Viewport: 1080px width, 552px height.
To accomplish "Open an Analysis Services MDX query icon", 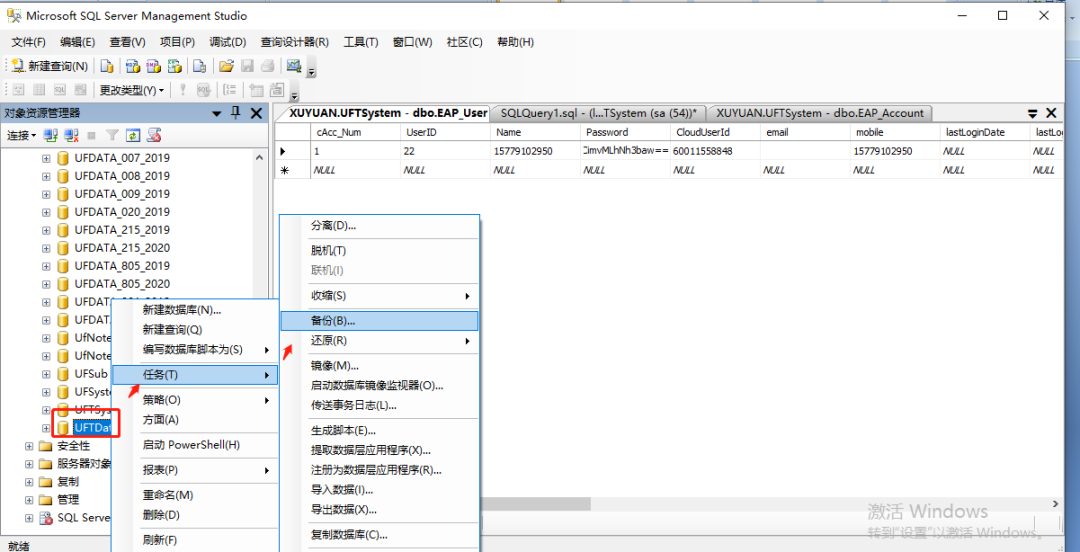I will pos(132,66).
